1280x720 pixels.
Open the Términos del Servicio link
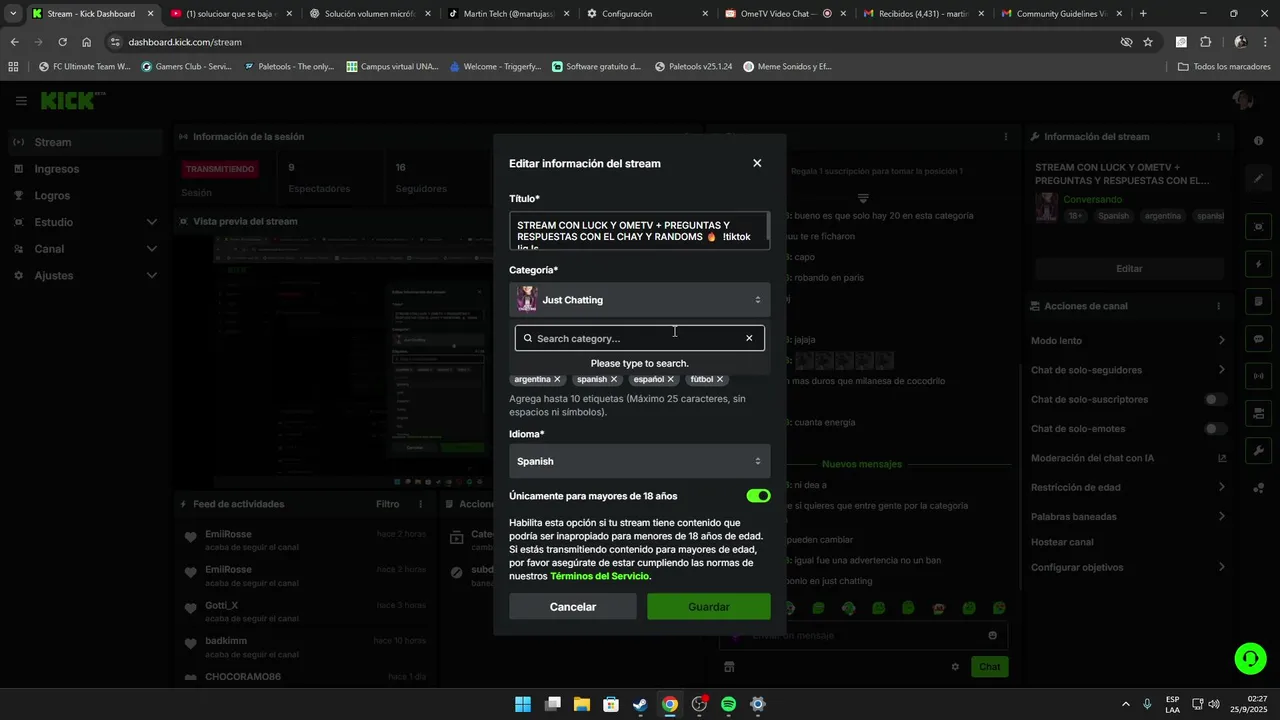tap(599, 576)
